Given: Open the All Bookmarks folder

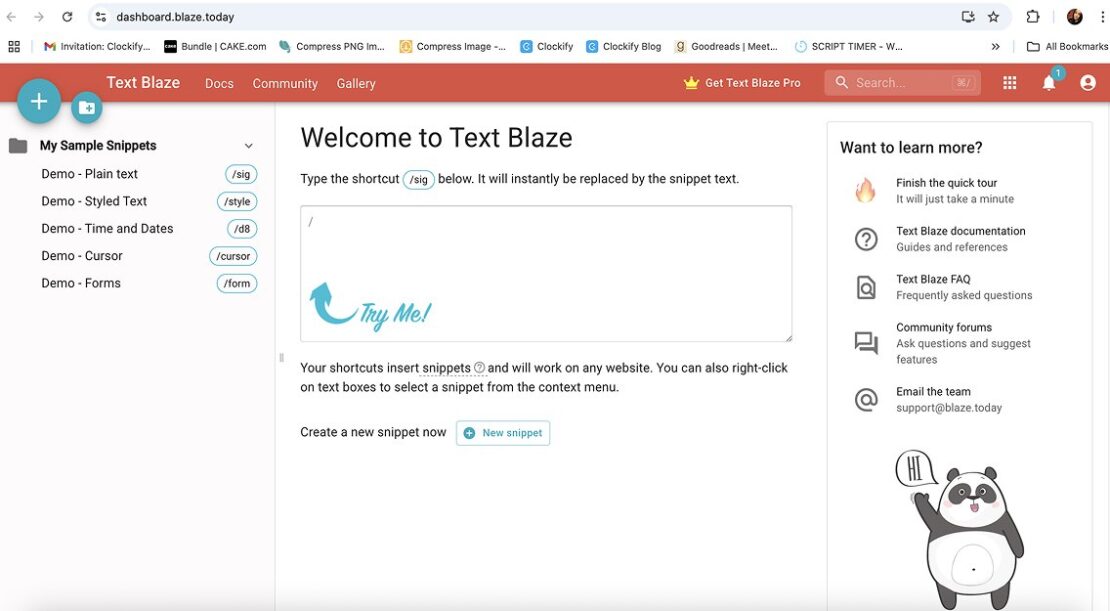Looking at the screenshot, I should pyautogui.click(x=1068, y=46).
